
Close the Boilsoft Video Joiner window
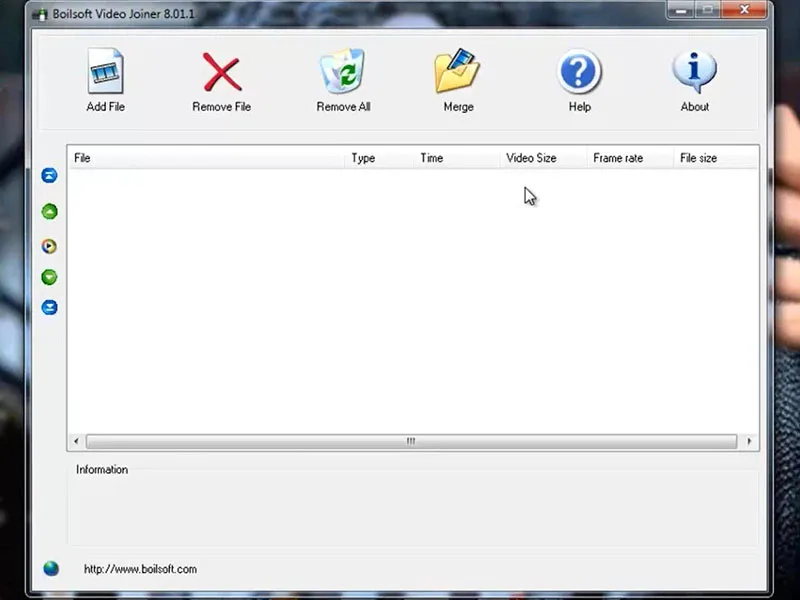(744, 10)
